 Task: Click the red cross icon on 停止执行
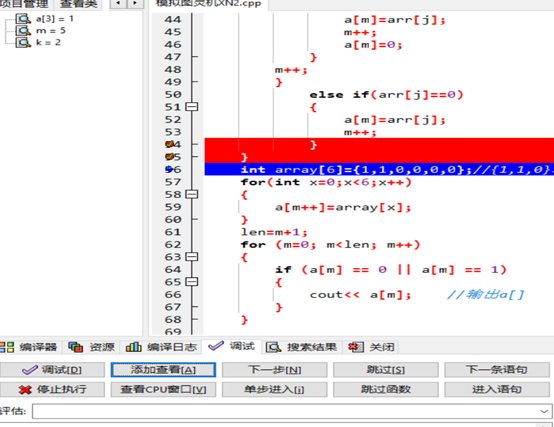click(x=25, y=390)
